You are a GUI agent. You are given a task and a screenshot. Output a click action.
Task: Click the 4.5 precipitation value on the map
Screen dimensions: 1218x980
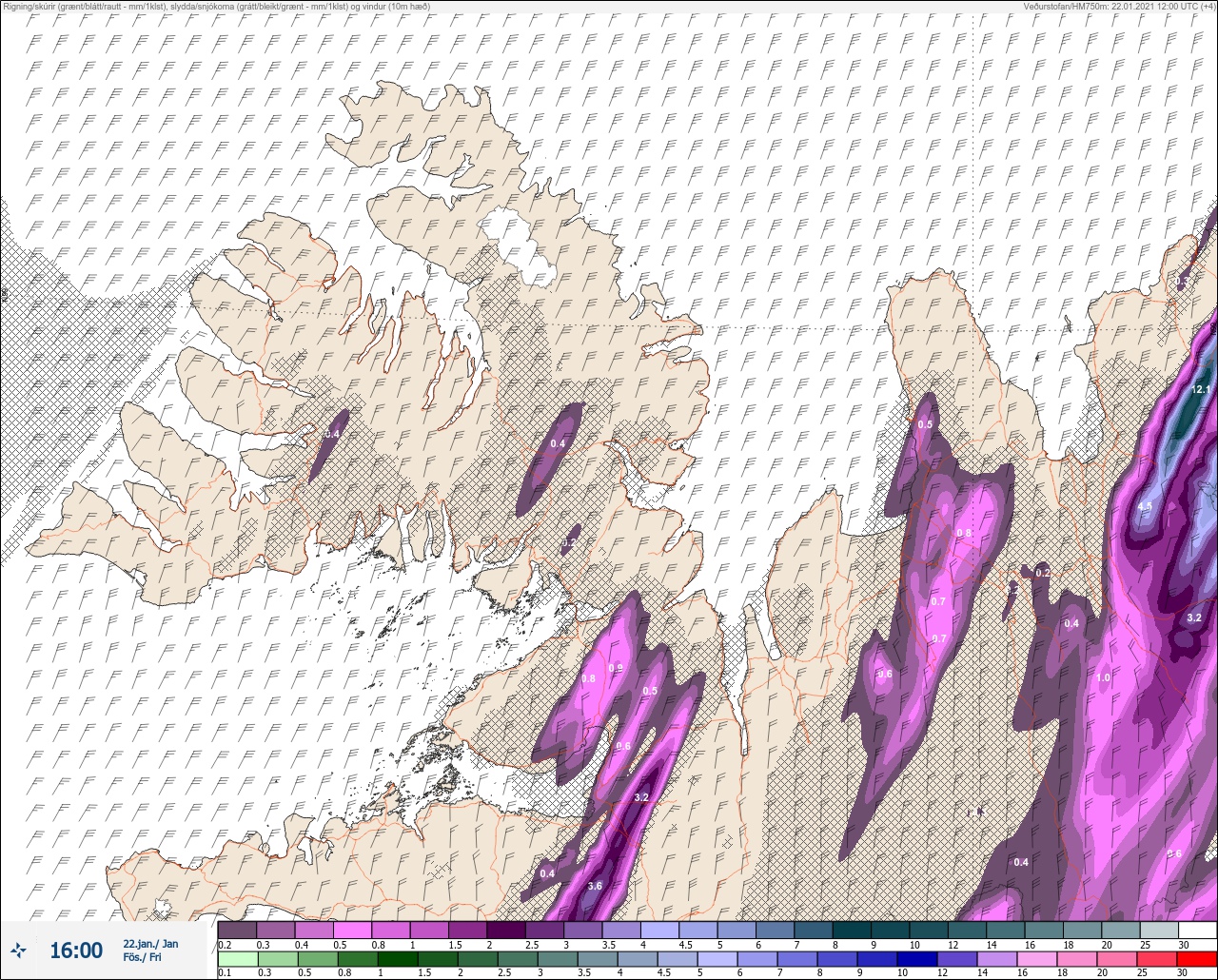pos(1145,506)
